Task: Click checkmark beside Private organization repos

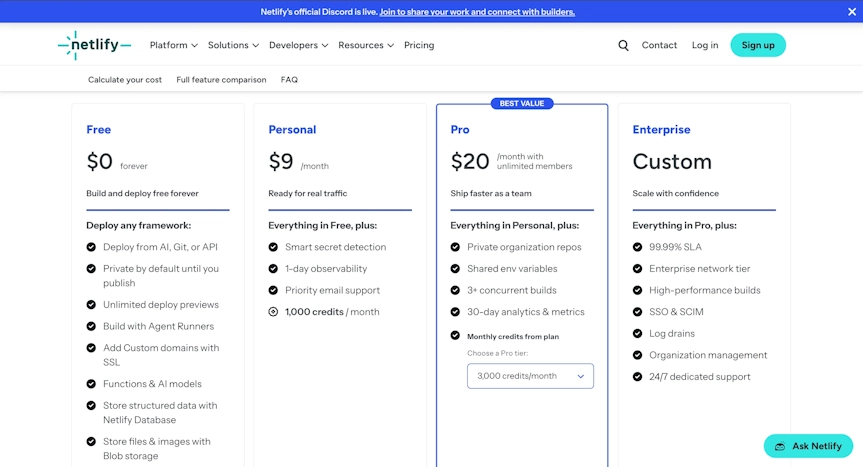Action: (455, 247)
